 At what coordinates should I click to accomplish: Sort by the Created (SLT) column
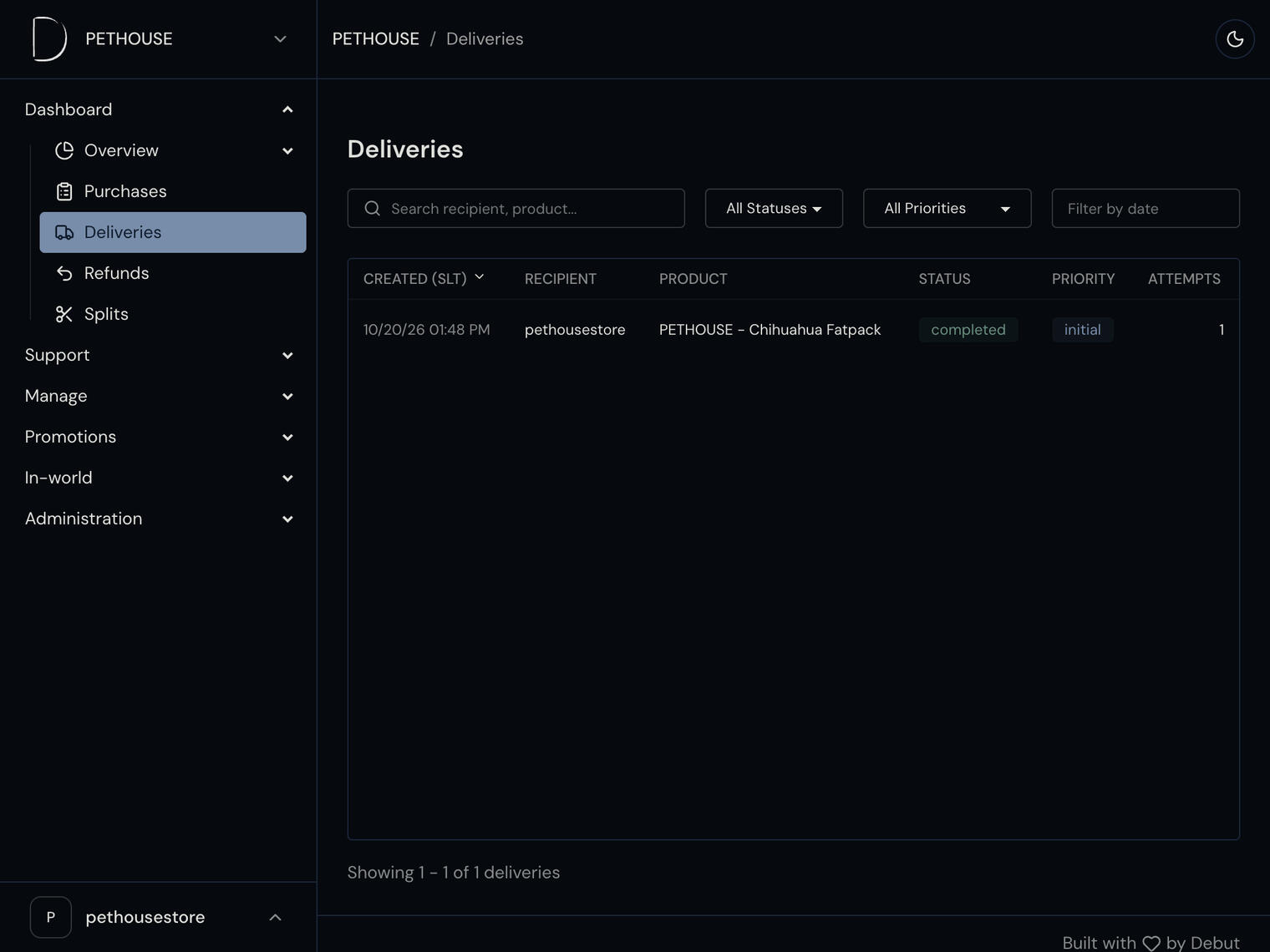click(424, 278)
